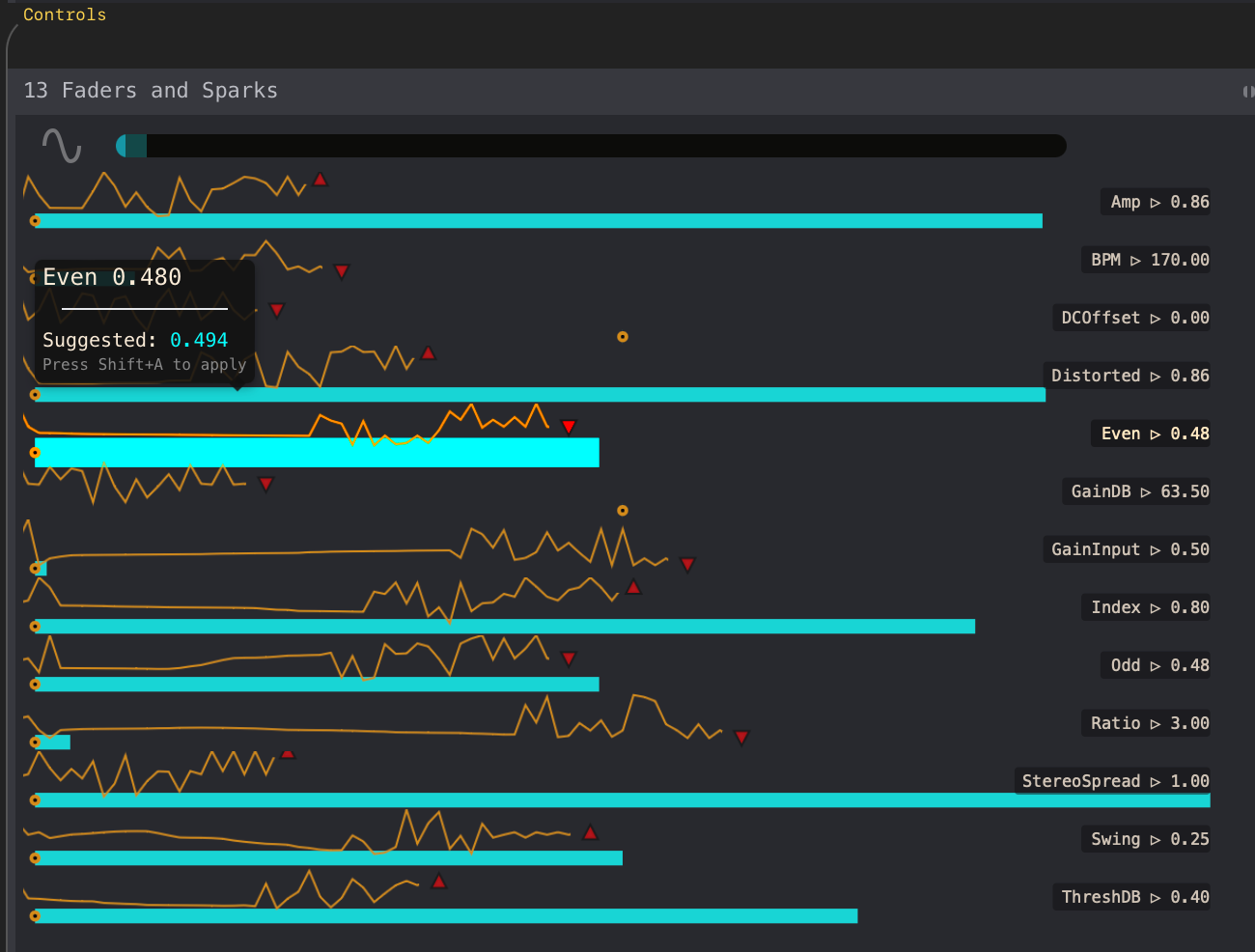Expand the GainDB 63.50 label arrow
The image size is (1255, 952).
(x=1146, y=492)
